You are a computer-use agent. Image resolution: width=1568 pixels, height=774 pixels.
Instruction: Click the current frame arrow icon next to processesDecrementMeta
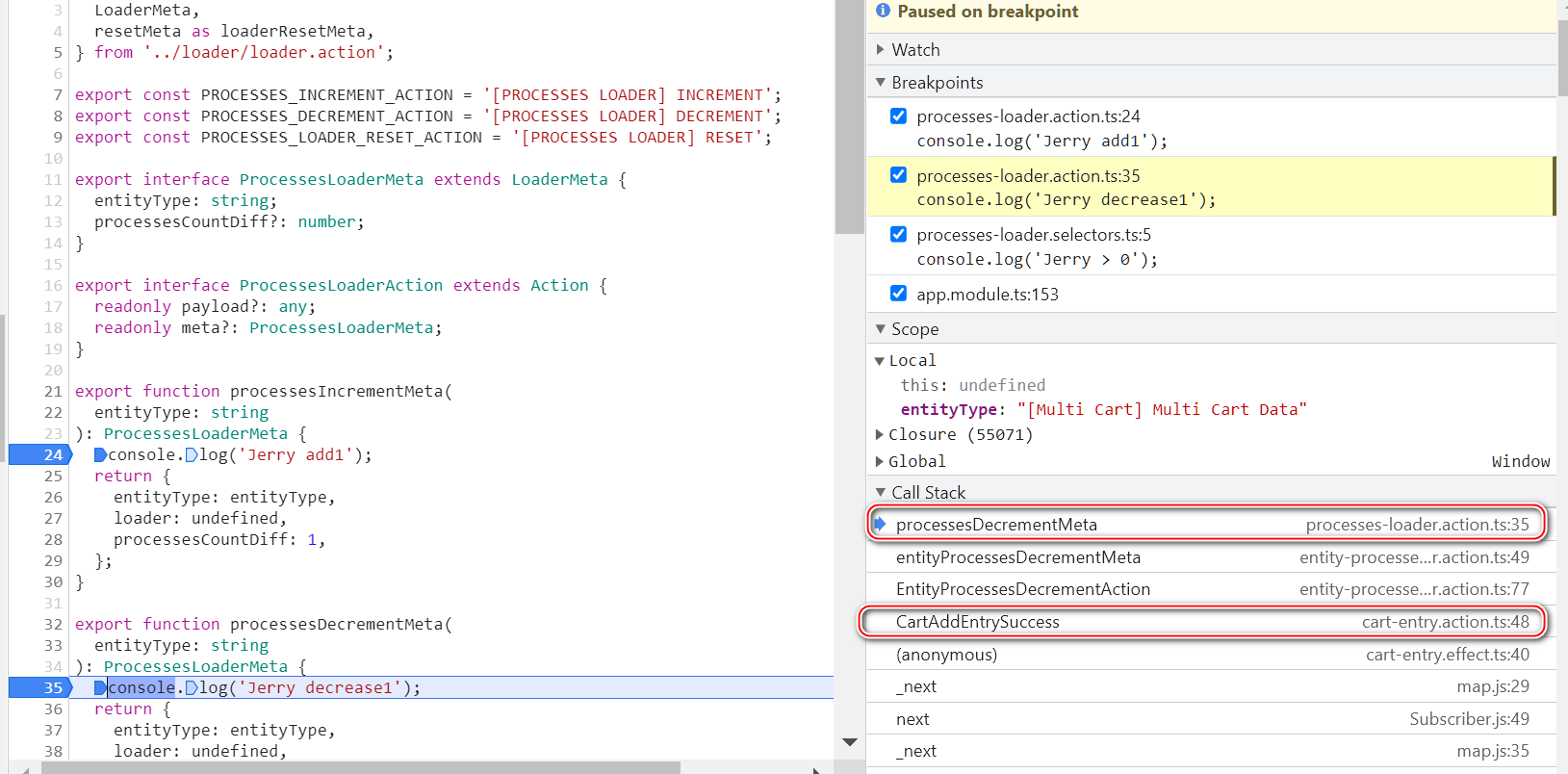coord(879,525)
